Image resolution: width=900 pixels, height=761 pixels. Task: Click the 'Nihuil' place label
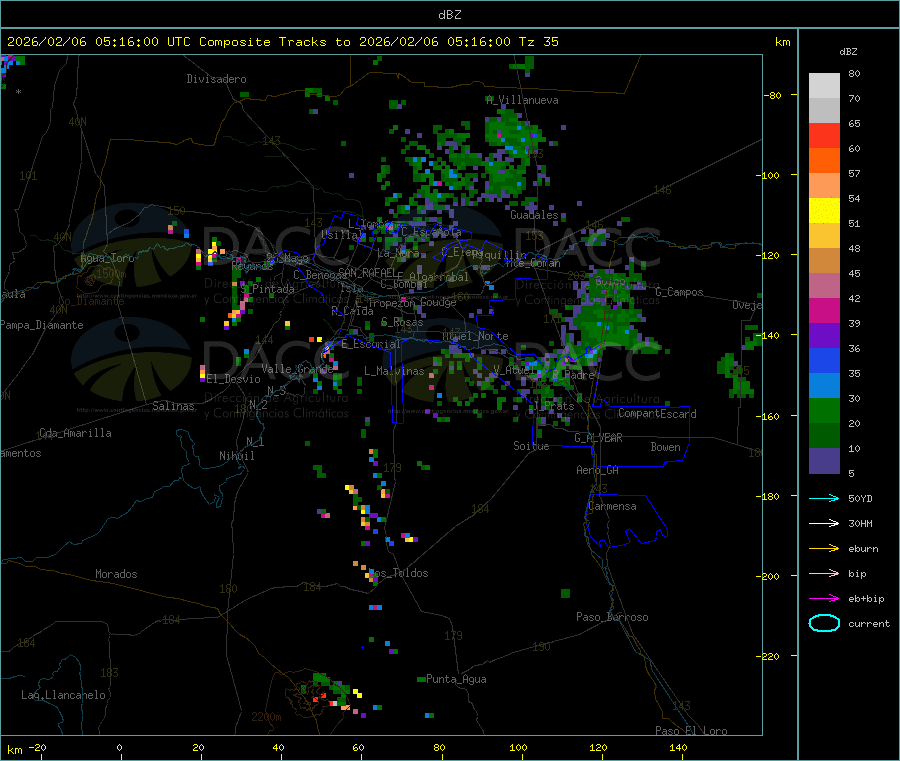point(237,456)
